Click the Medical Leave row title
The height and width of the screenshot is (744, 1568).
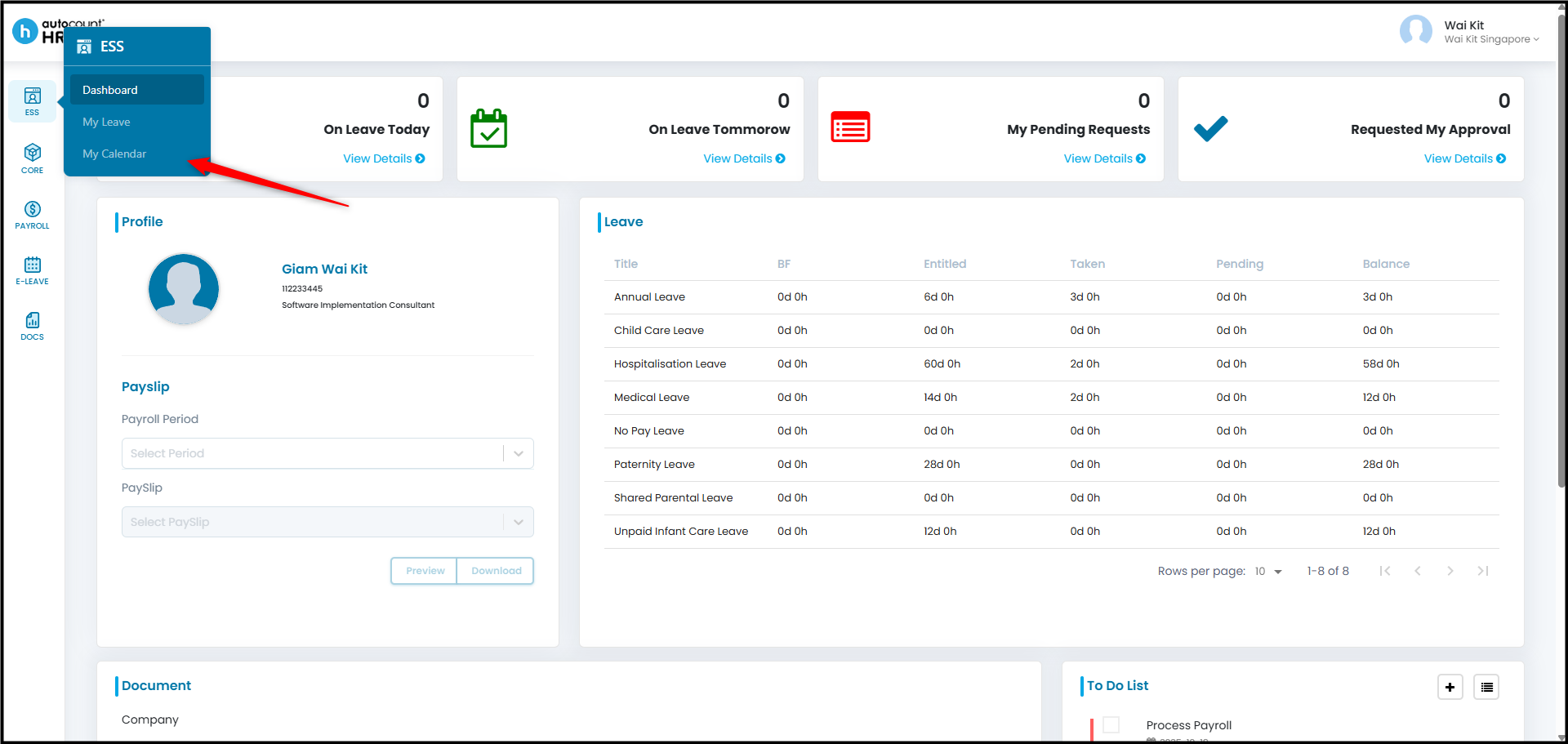652,398
